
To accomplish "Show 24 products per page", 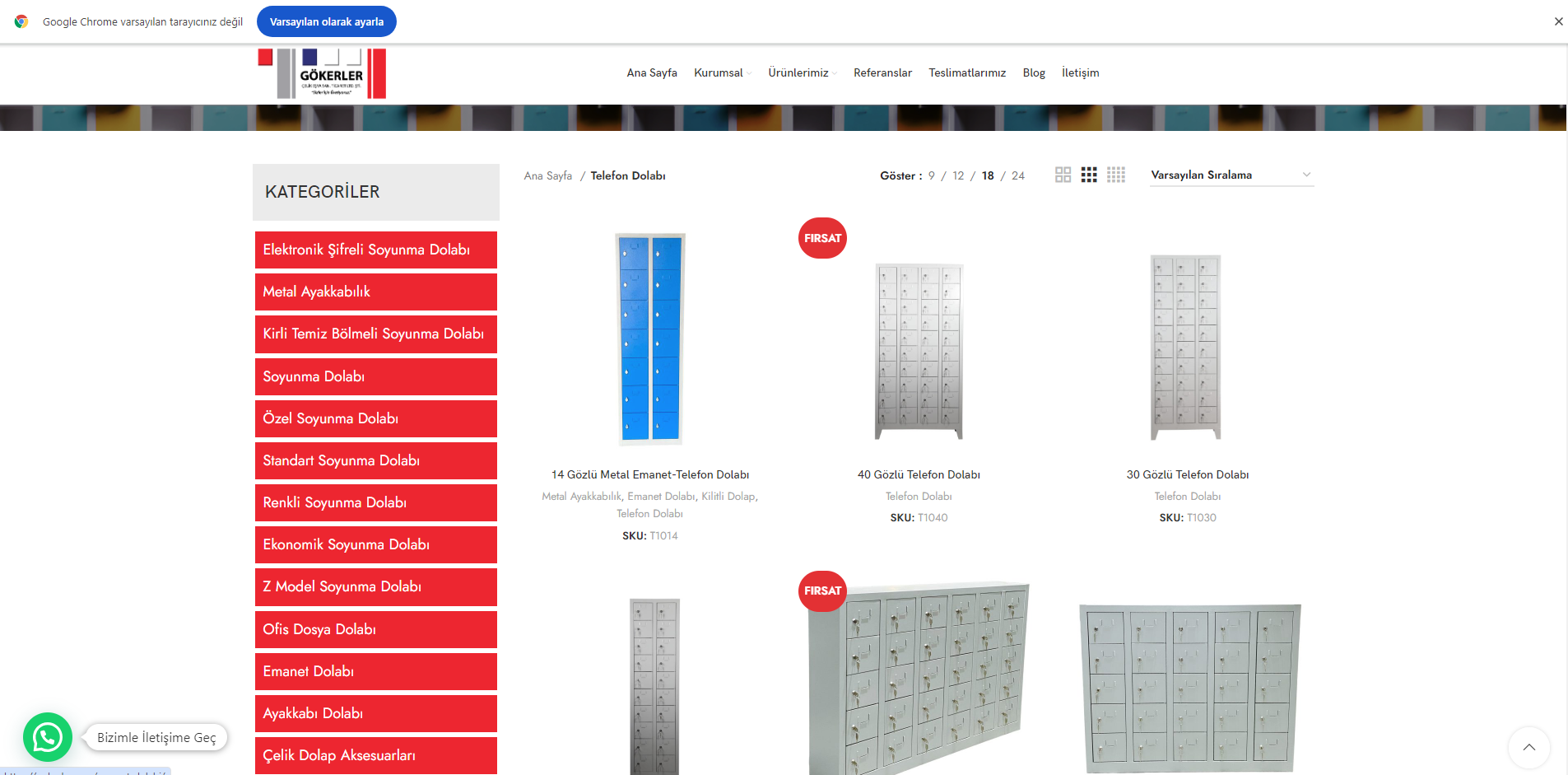I will tap(1018, 175).
